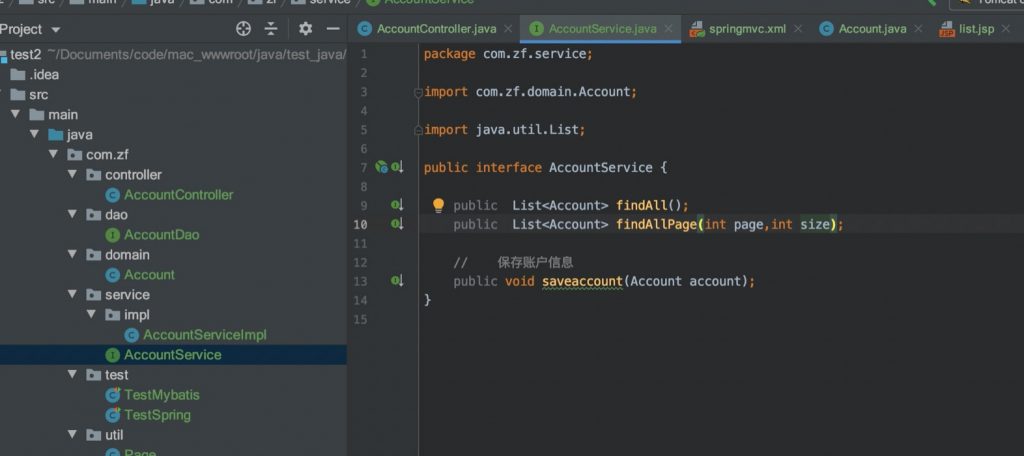
Task: Close the AccountService.java tab
Action: pos(668,29)
